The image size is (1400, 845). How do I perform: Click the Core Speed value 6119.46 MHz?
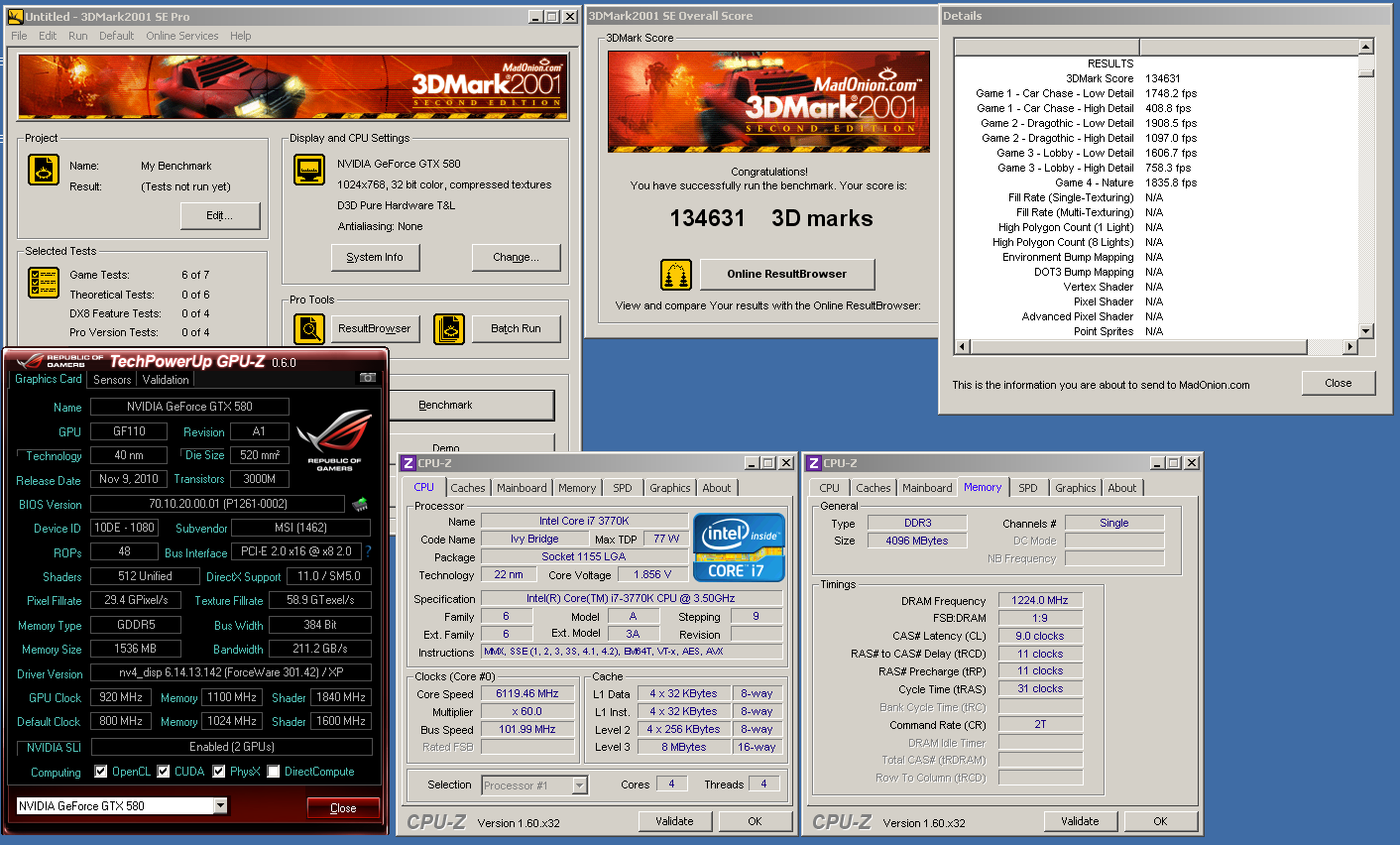coord(526,694)
